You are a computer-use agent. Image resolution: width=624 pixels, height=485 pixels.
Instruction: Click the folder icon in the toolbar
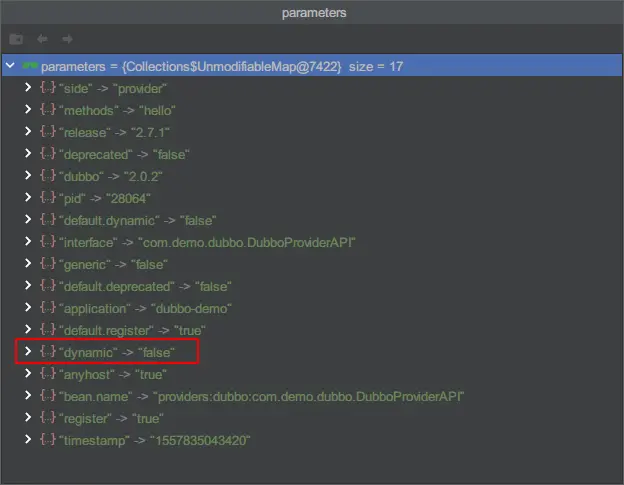[16, 39]
